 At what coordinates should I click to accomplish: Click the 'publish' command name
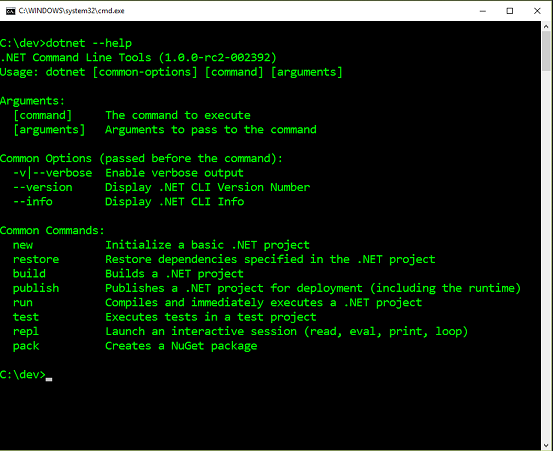pos(36,288)
